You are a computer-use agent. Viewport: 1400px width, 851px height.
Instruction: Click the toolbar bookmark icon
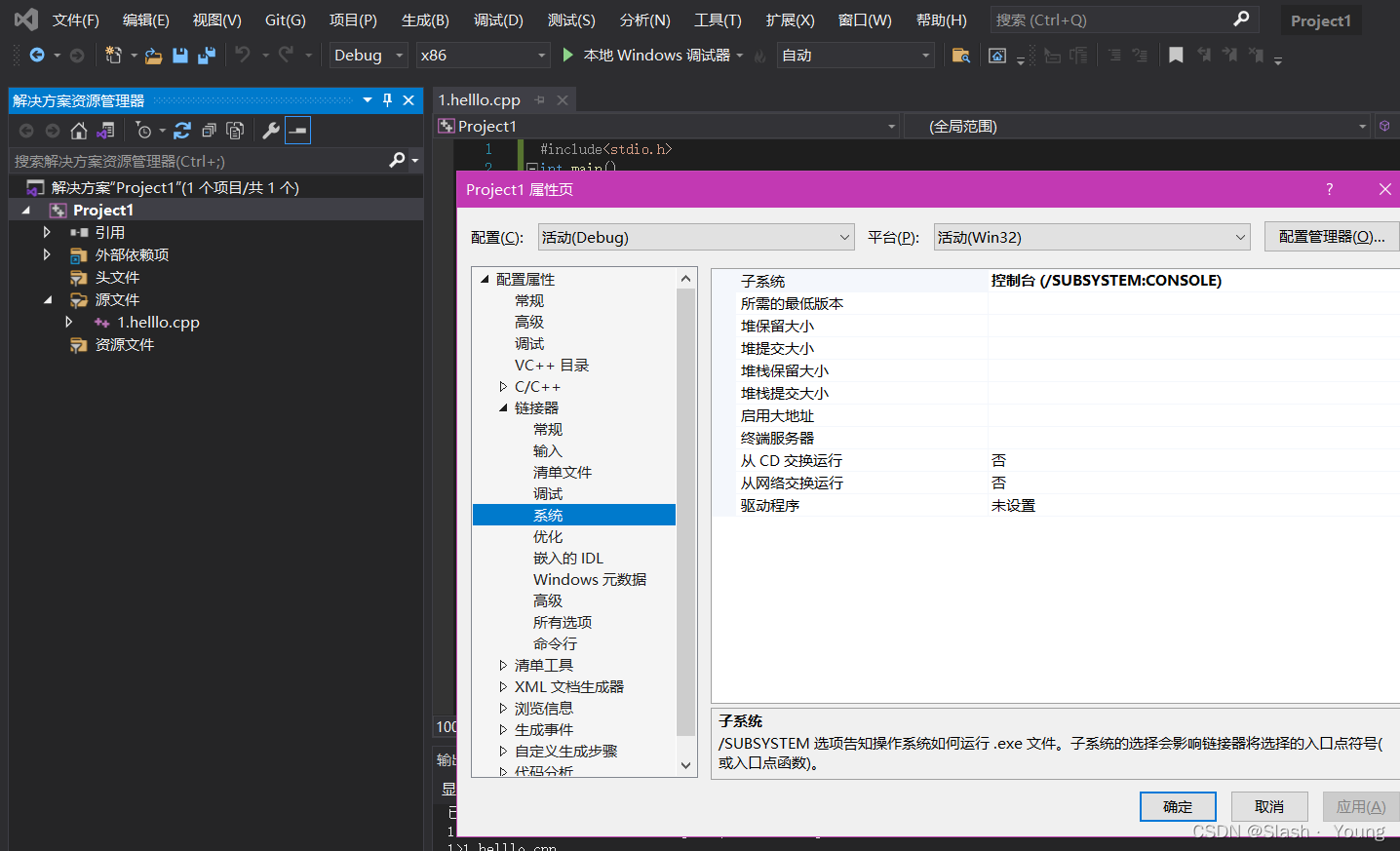1176,56
